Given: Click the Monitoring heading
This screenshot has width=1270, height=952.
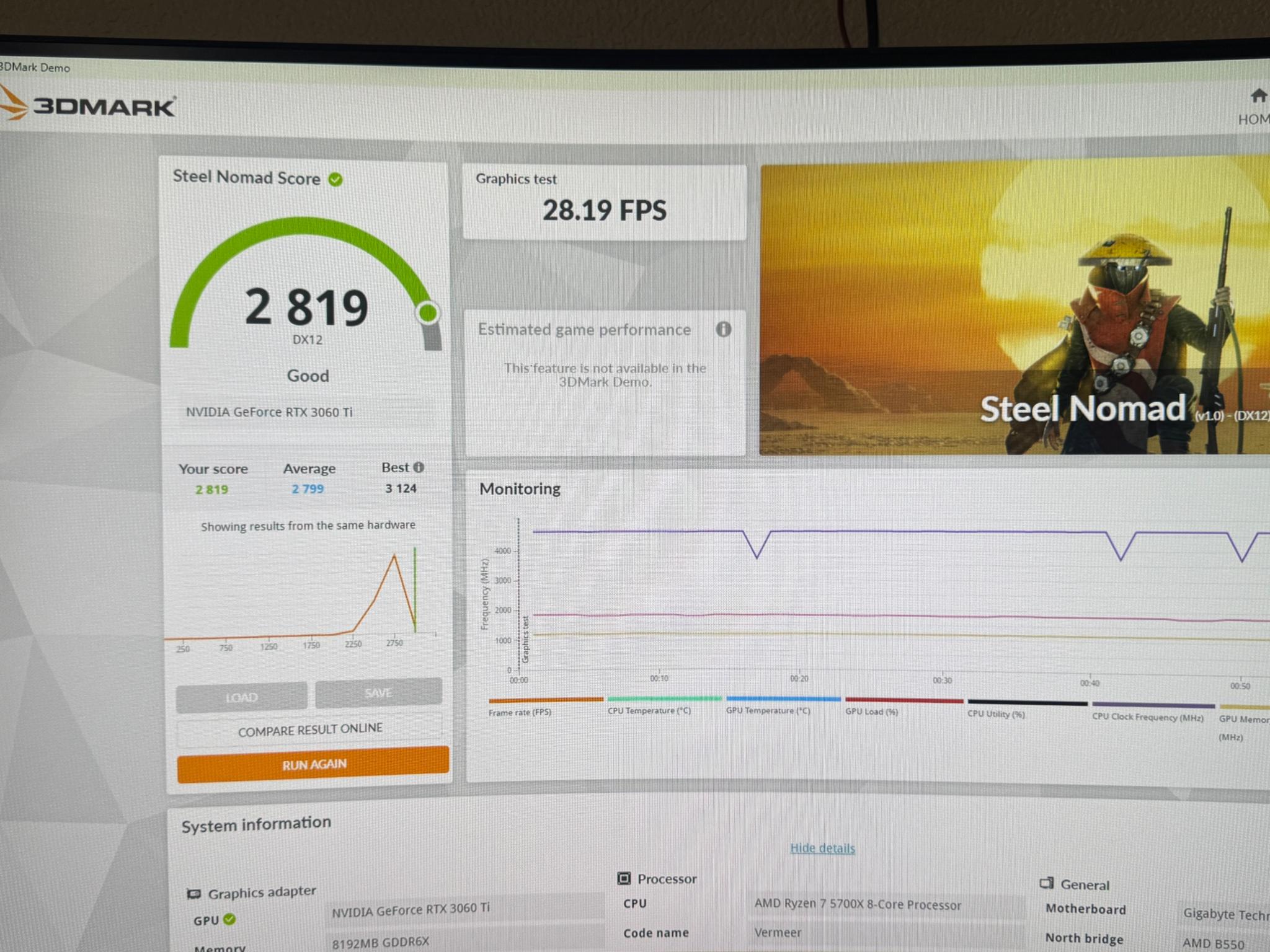Looking at the screenshot, I should (520, 489).
